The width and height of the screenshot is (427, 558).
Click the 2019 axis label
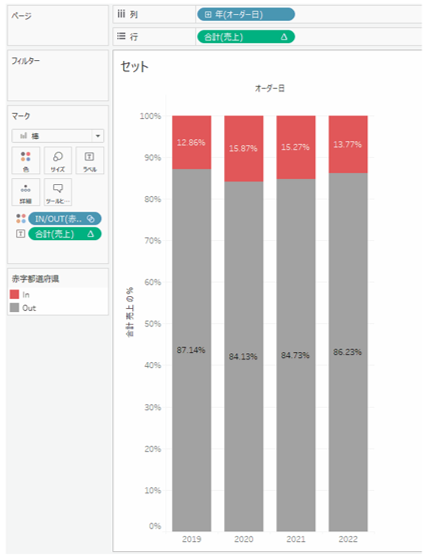(191, 539)
